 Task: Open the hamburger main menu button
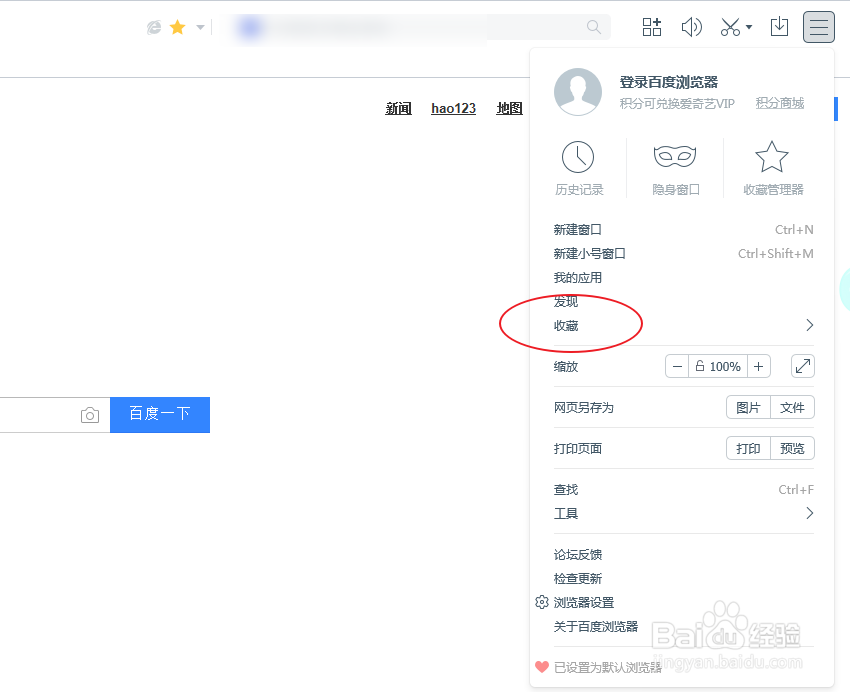click(x=819, y=27)
